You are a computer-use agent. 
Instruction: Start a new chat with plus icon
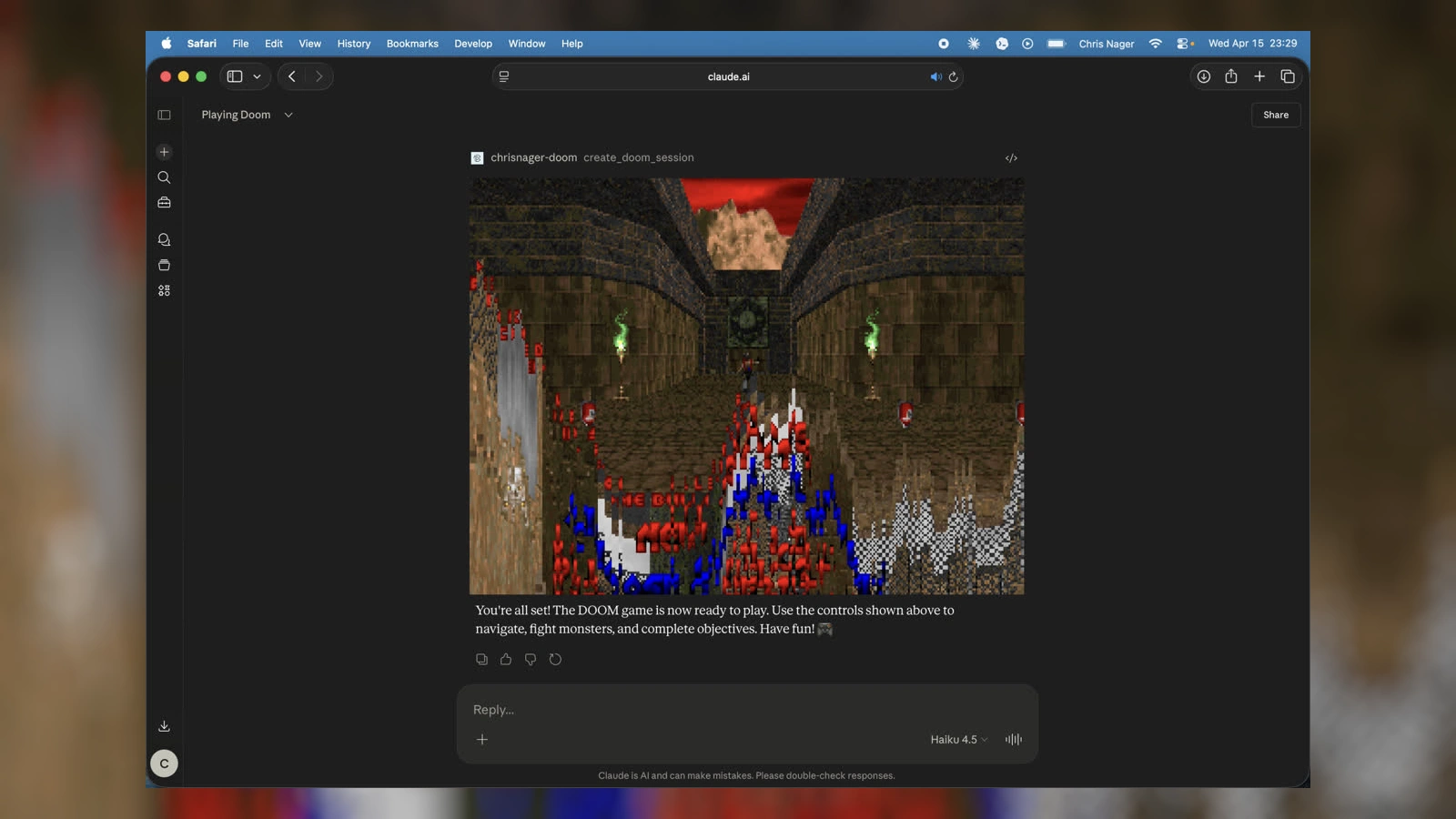164,152
